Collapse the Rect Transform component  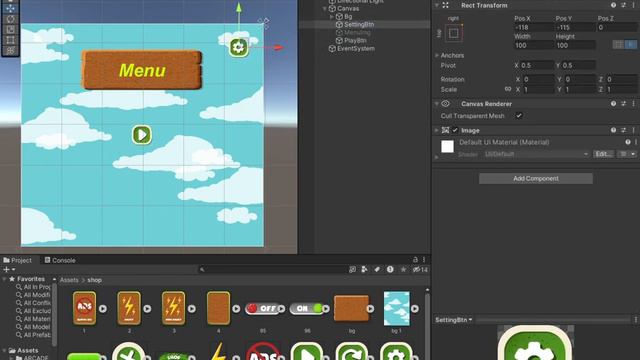tap(437, 5)
